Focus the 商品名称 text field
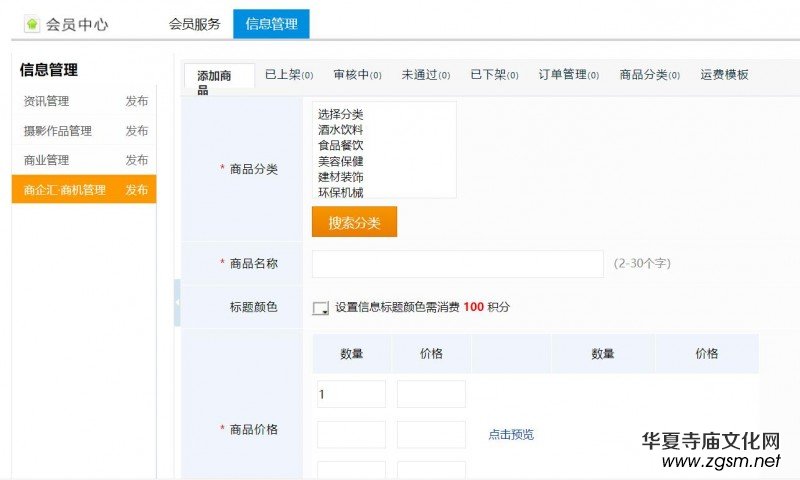This screenshot has height=480, width=800. (457, 264)
